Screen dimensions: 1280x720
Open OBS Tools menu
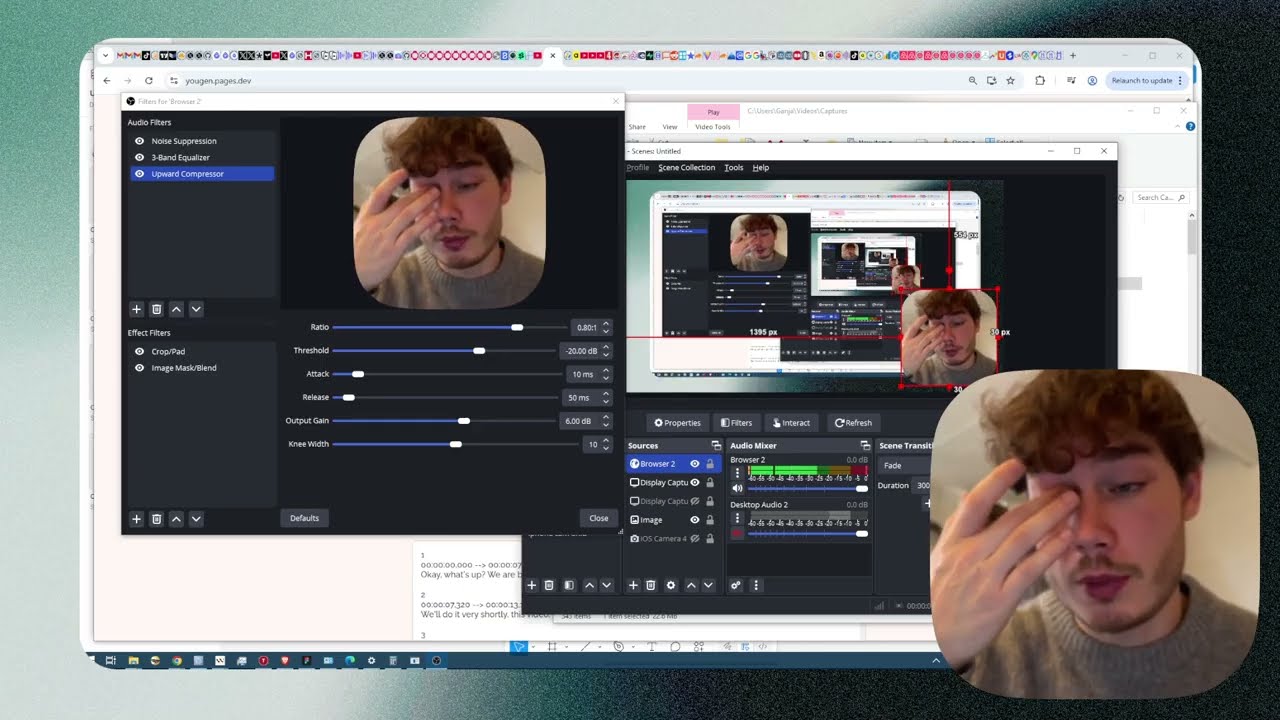pyautogui.click(x=734, y=168)
